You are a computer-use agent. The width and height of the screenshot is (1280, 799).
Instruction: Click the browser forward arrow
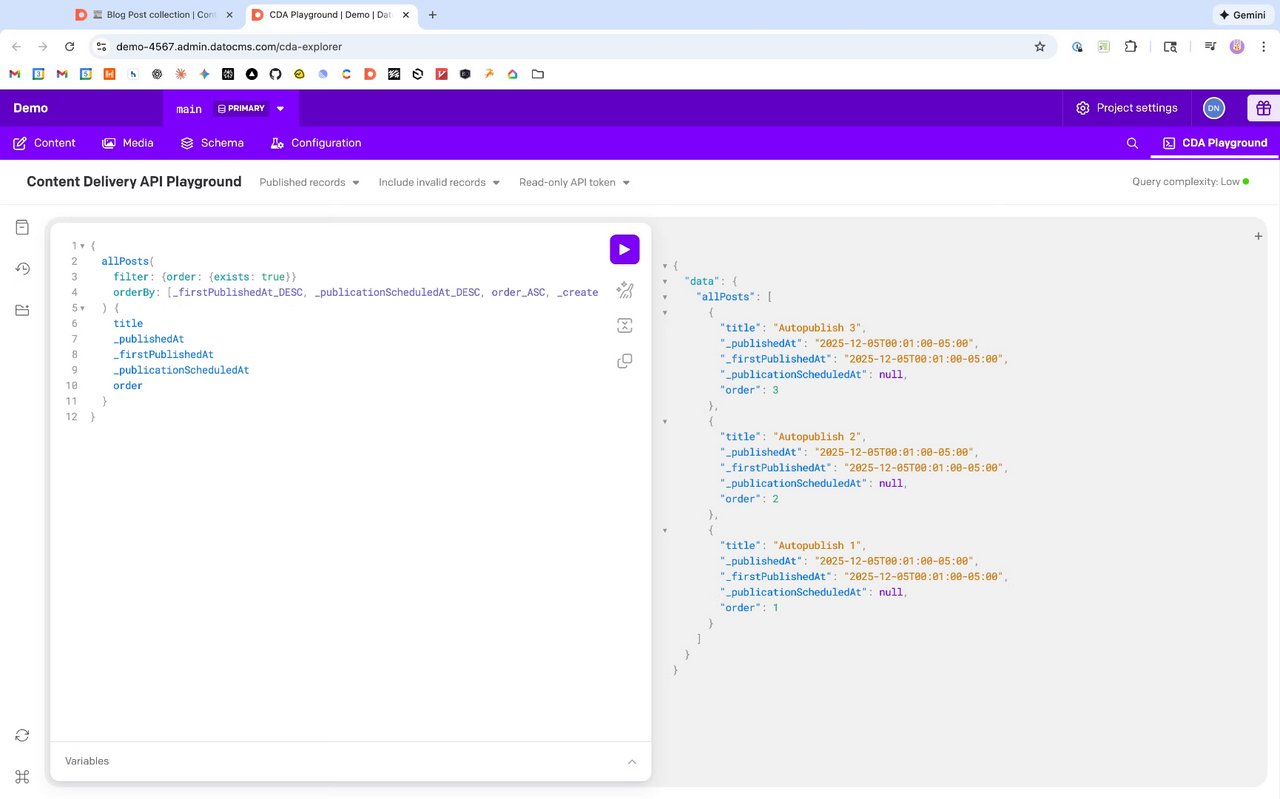[43, 46]
